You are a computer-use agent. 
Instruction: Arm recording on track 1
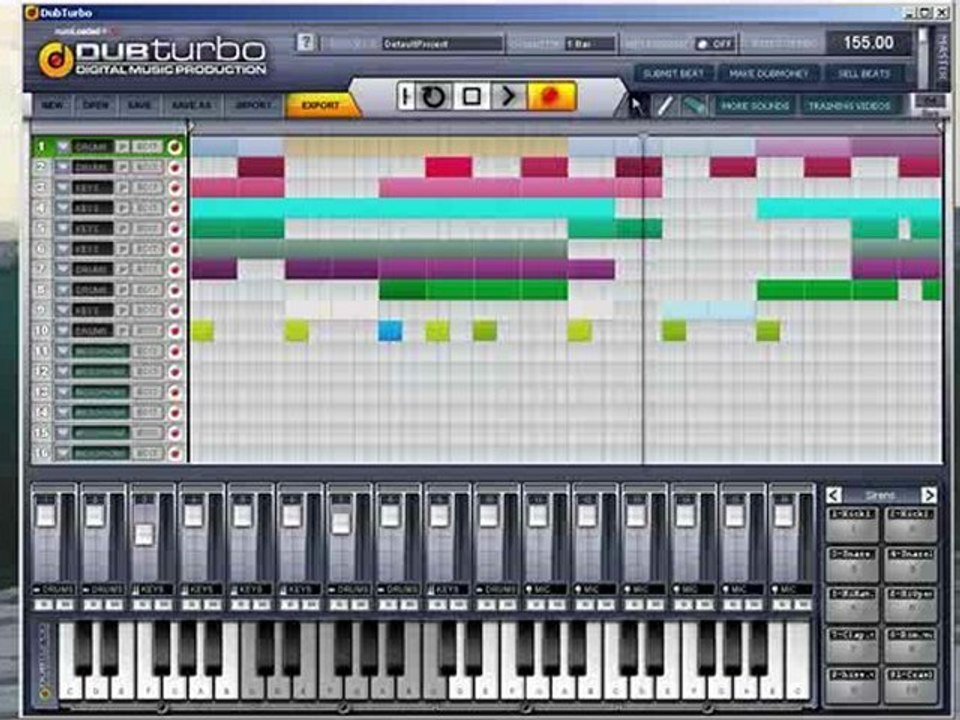(x=175, y=147)
